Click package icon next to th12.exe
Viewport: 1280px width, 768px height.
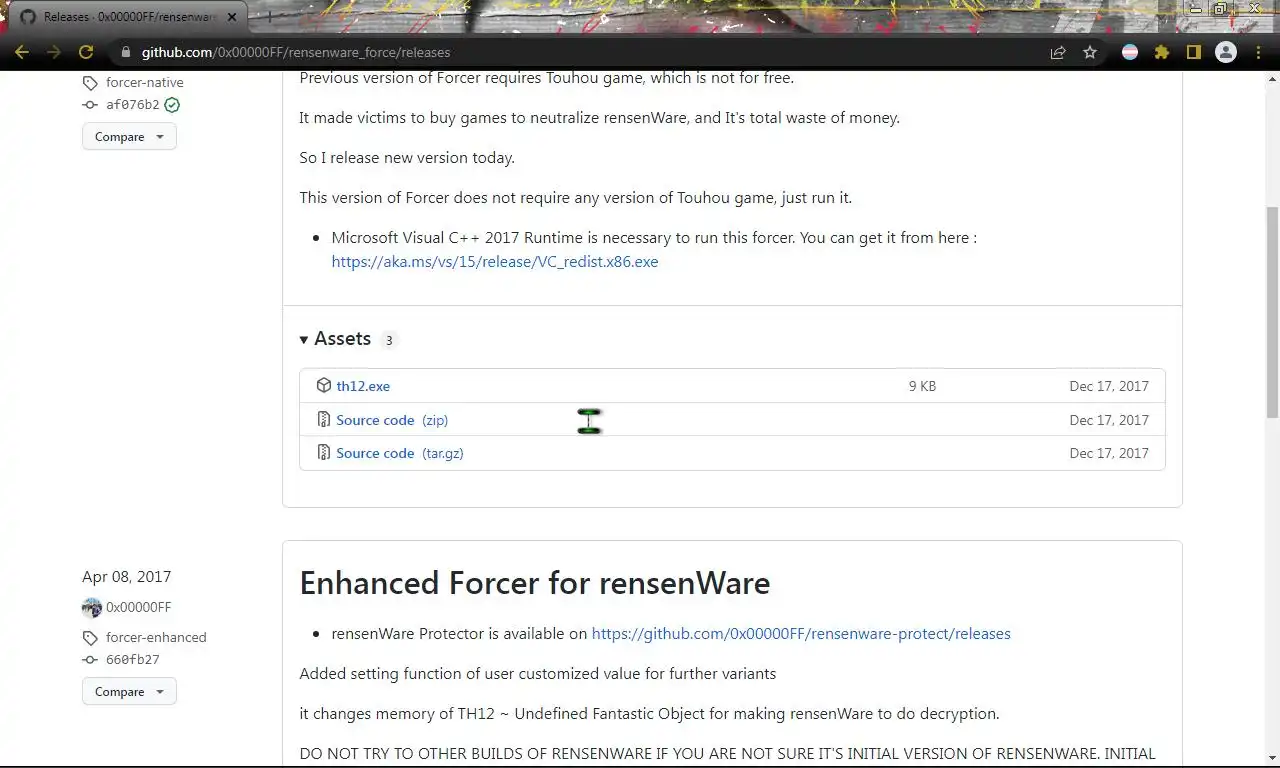324,386
